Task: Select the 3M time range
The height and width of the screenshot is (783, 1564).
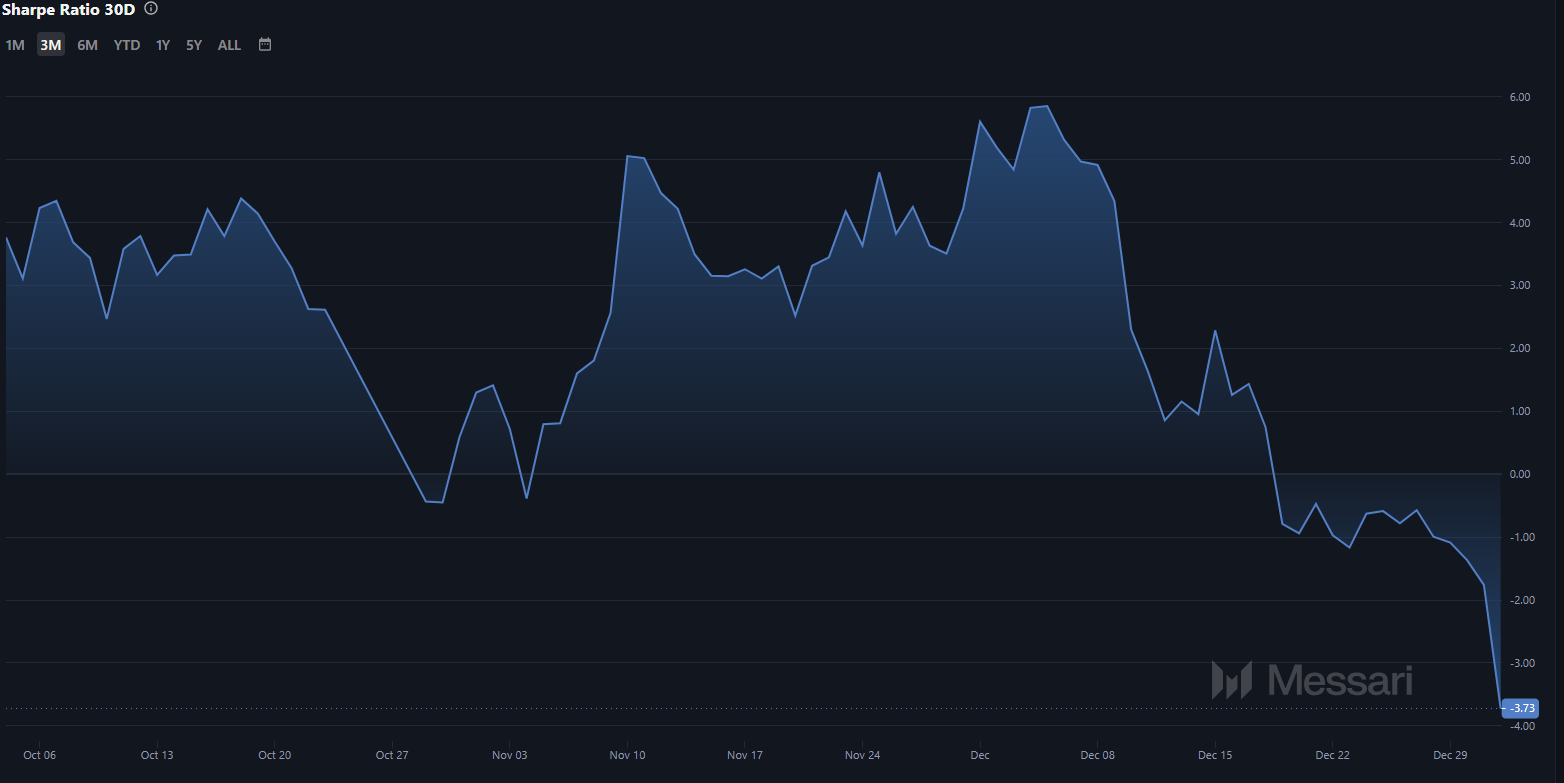Action: coord(51,45)
